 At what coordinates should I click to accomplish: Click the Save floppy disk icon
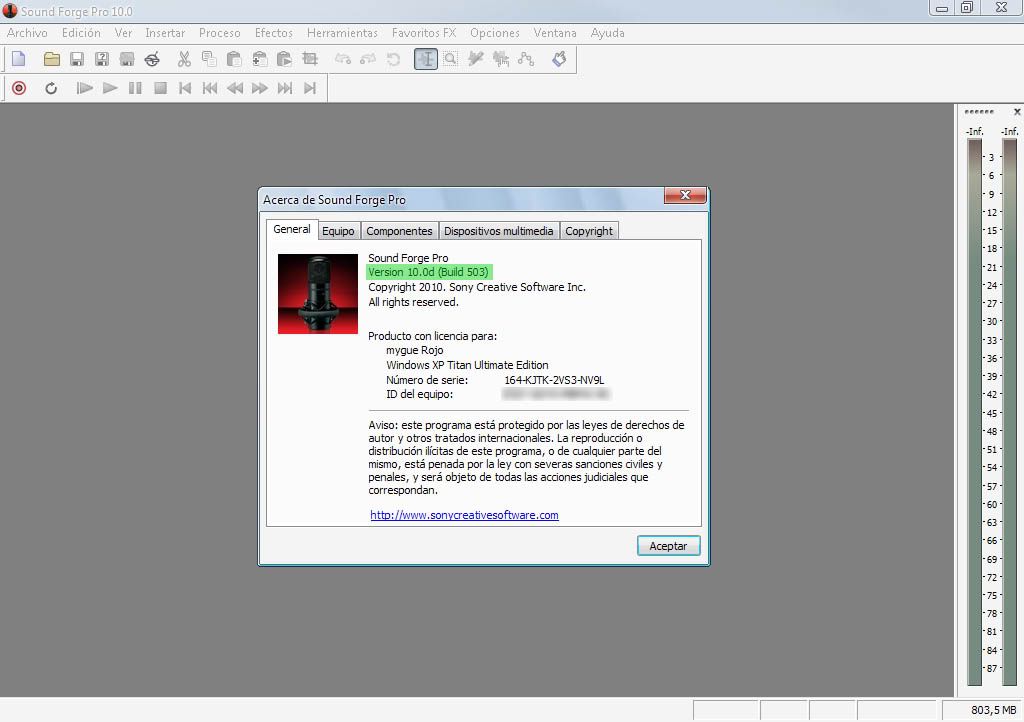pos(76,59)
